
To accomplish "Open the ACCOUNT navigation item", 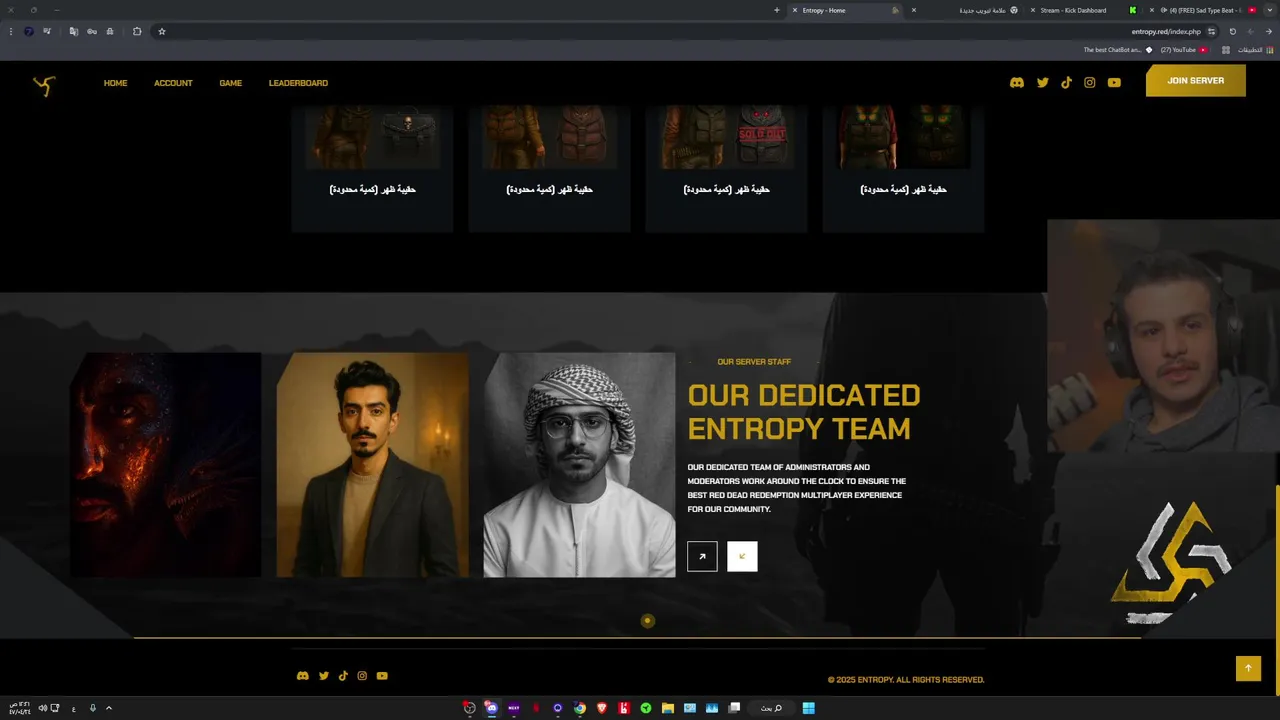I will click(173, 83).
